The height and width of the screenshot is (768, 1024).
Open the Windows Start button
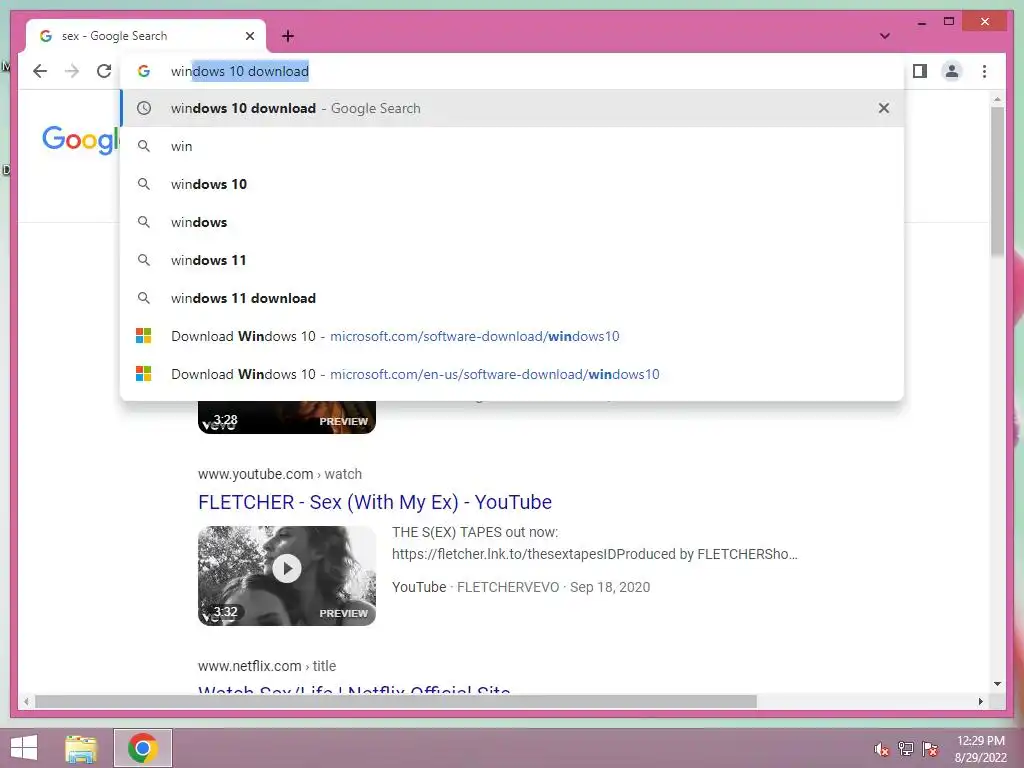tap(24, 748)
